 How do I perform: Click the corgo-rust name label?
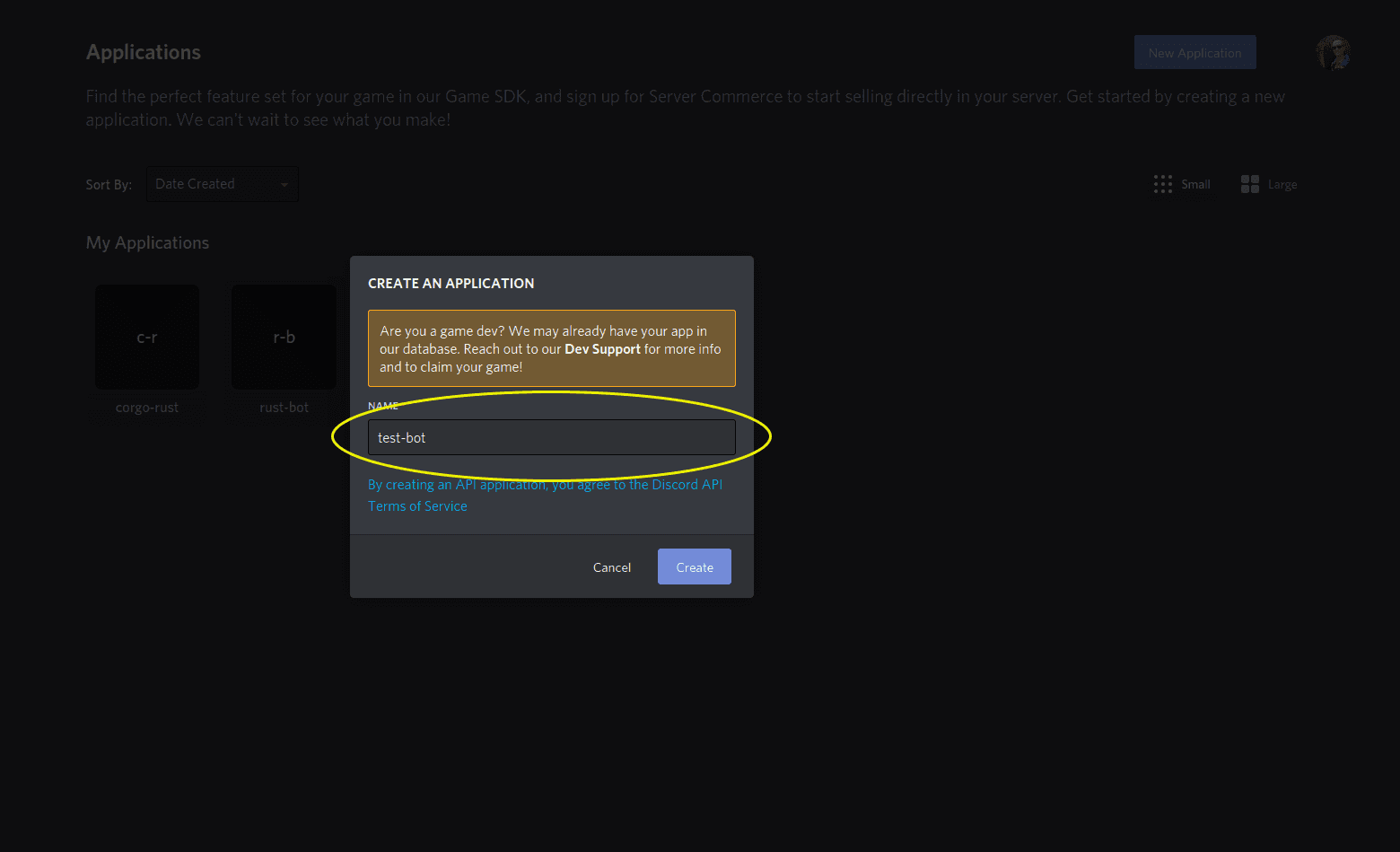pos(147,408)
